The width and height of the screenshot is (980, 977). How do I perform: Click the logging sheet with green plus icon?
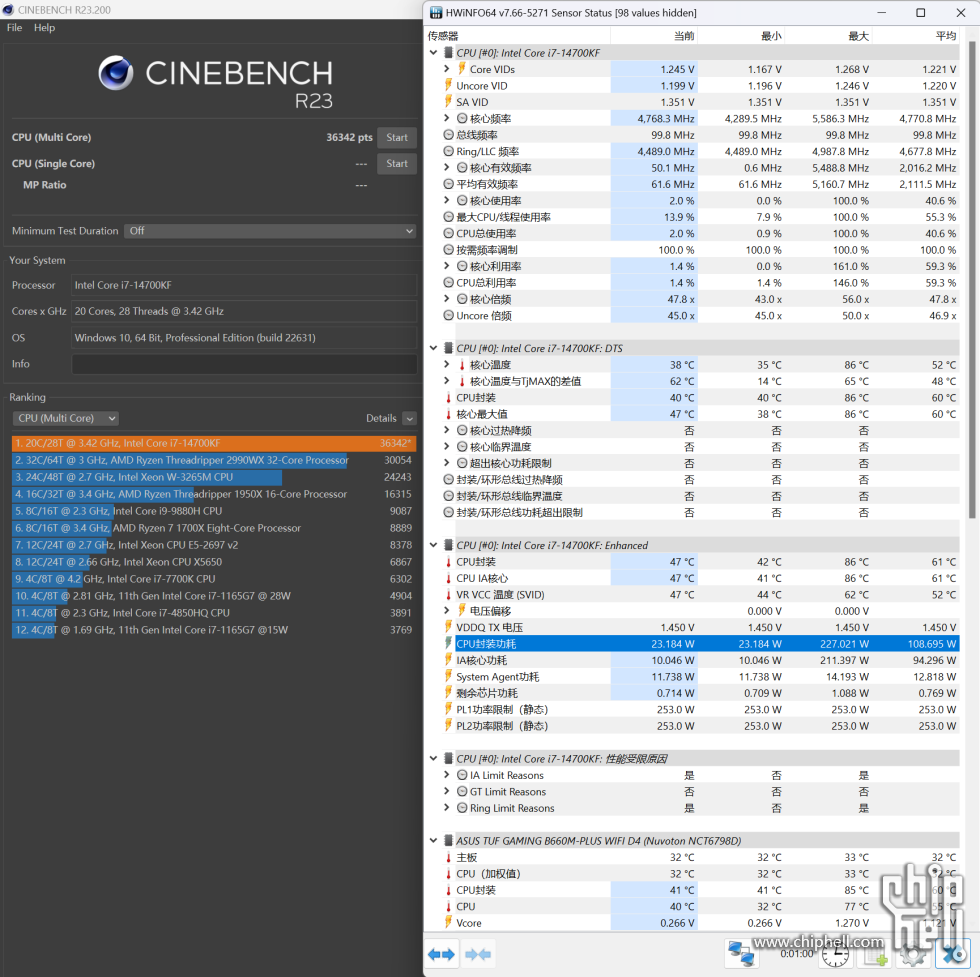coord(874,954)
